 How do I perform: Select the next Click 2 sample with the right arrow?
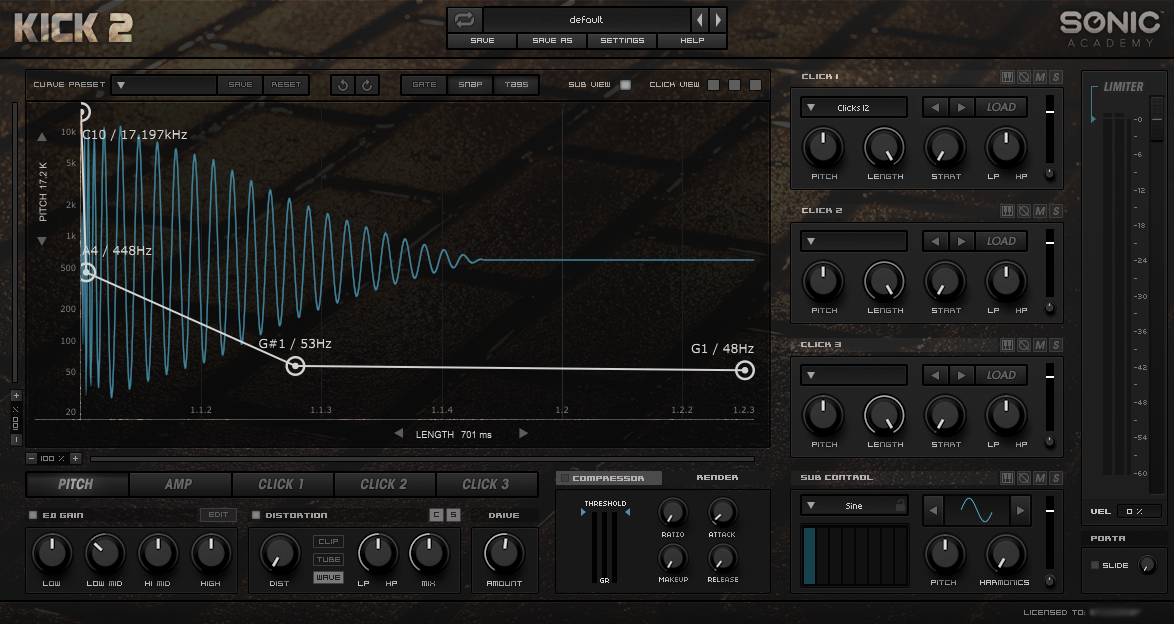pyautogui.click(x=961, y=241)
